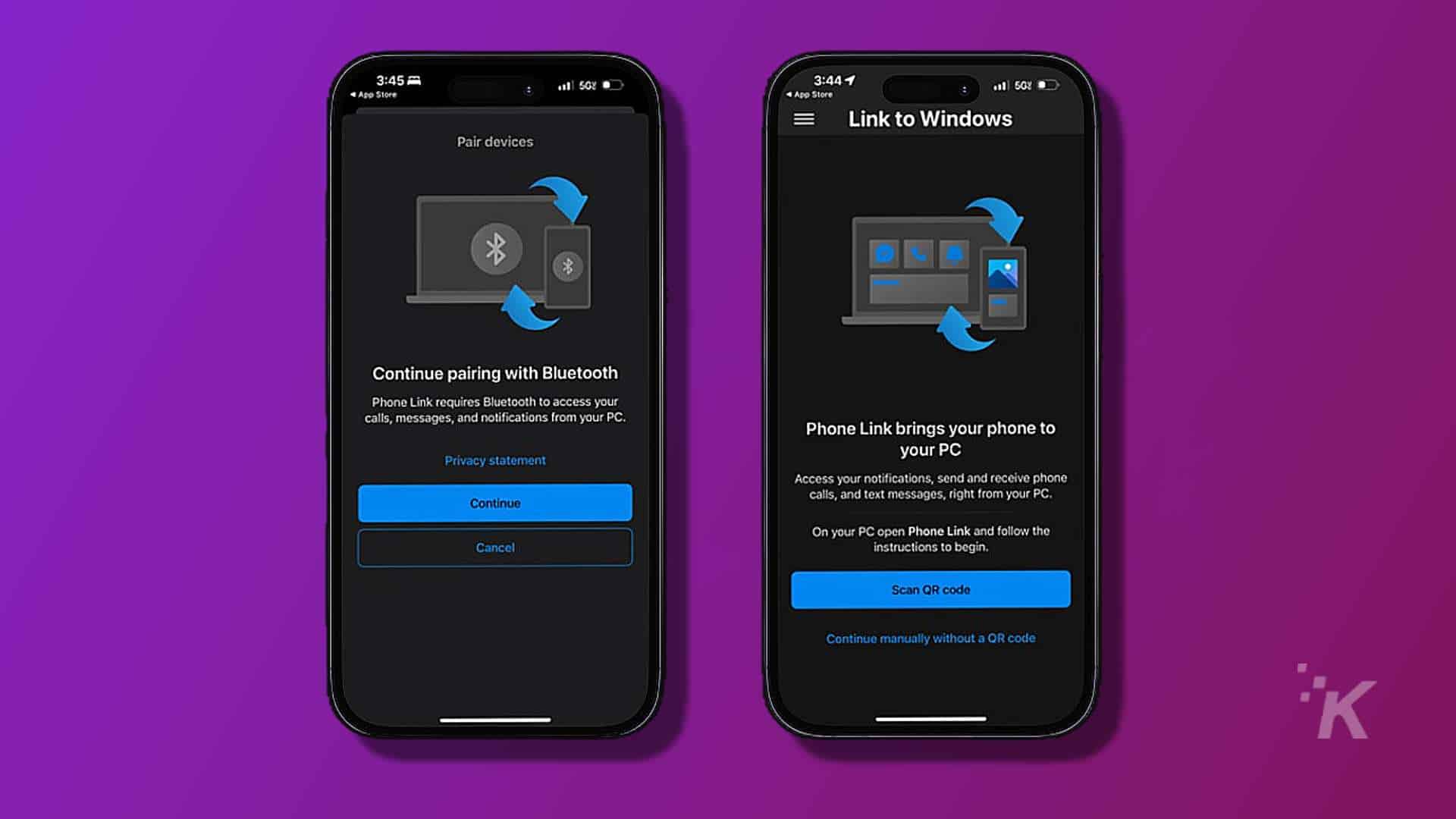The image size is (1456, 819).
Task: View Link to Windows app title header
Action: [928, 119]
